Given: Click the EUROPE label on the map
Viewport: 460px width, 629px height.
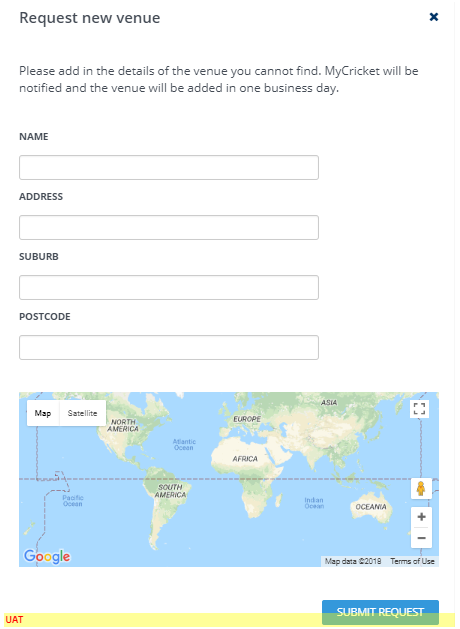Looking at the screenshot, I should click(x=247, y=419).
